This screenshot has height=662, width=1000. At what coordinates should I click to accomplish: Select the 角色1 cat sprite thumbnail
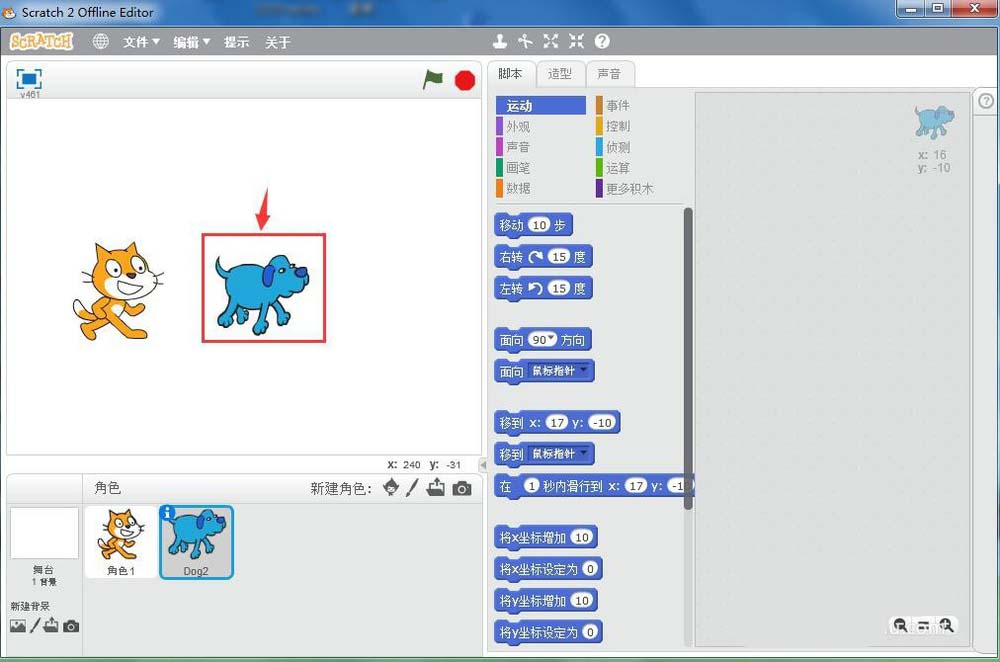pos(120,541)
